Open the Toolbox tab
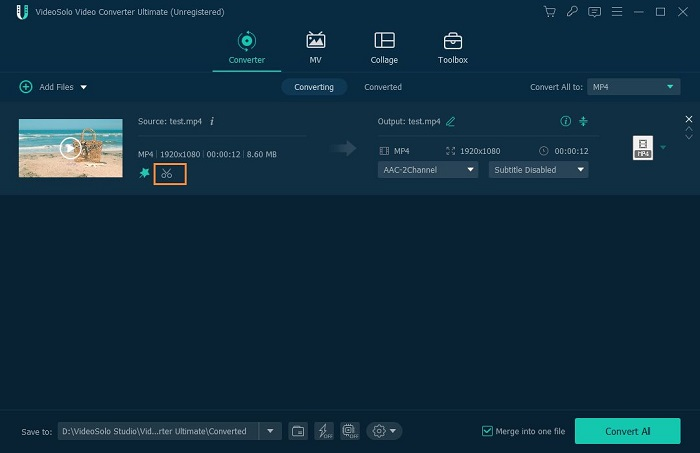 coord(453,48)
